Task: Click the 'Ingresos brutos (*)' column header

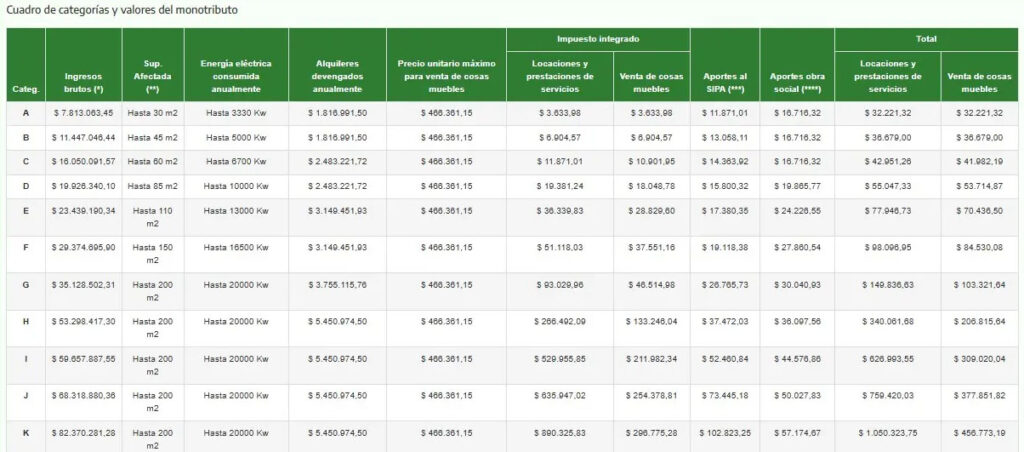Action: [x=83, y=82]
